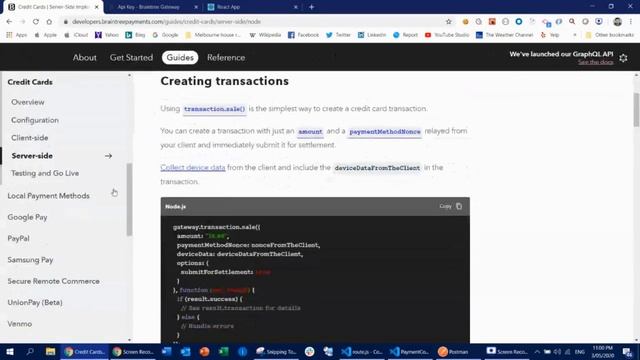The image size is (640, 360).
Task: Open the YouTube Studio bookmark
Action: 447,35
